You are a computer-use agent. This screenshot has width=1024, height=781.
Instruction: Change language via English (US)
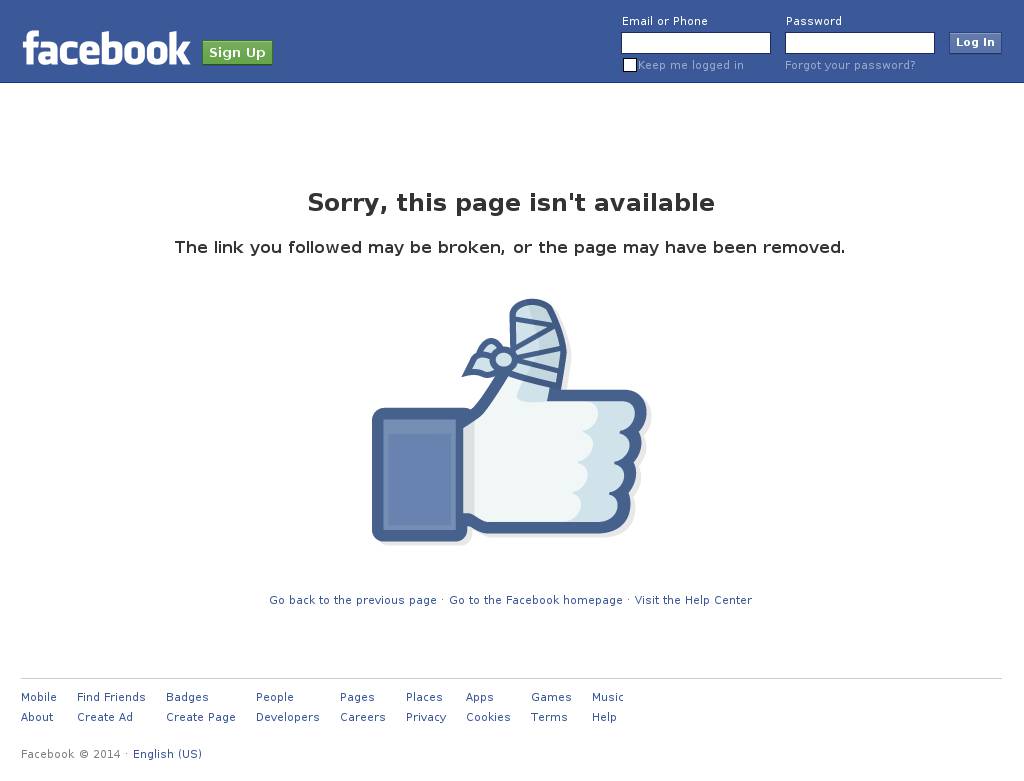167,754
